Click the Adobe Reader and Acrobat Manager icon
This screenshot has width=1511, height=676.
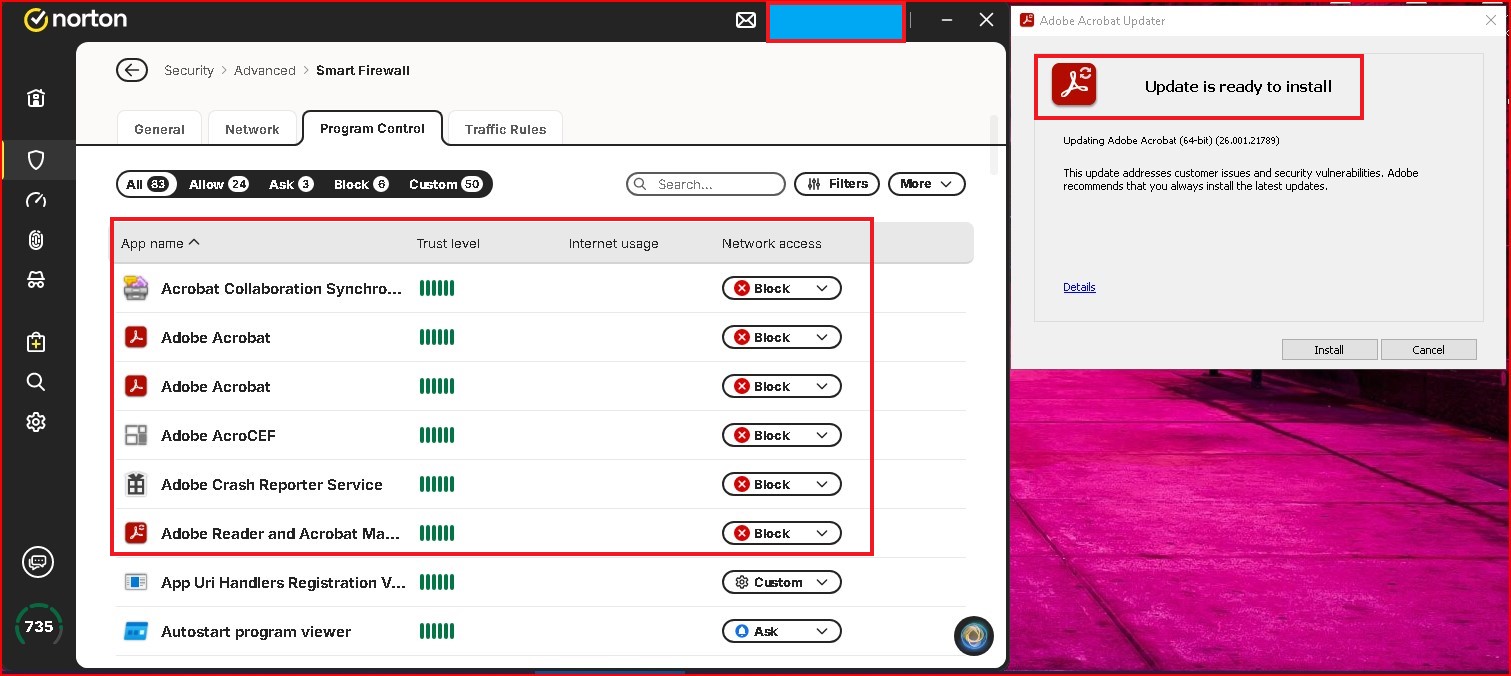(x=136, y=534)
